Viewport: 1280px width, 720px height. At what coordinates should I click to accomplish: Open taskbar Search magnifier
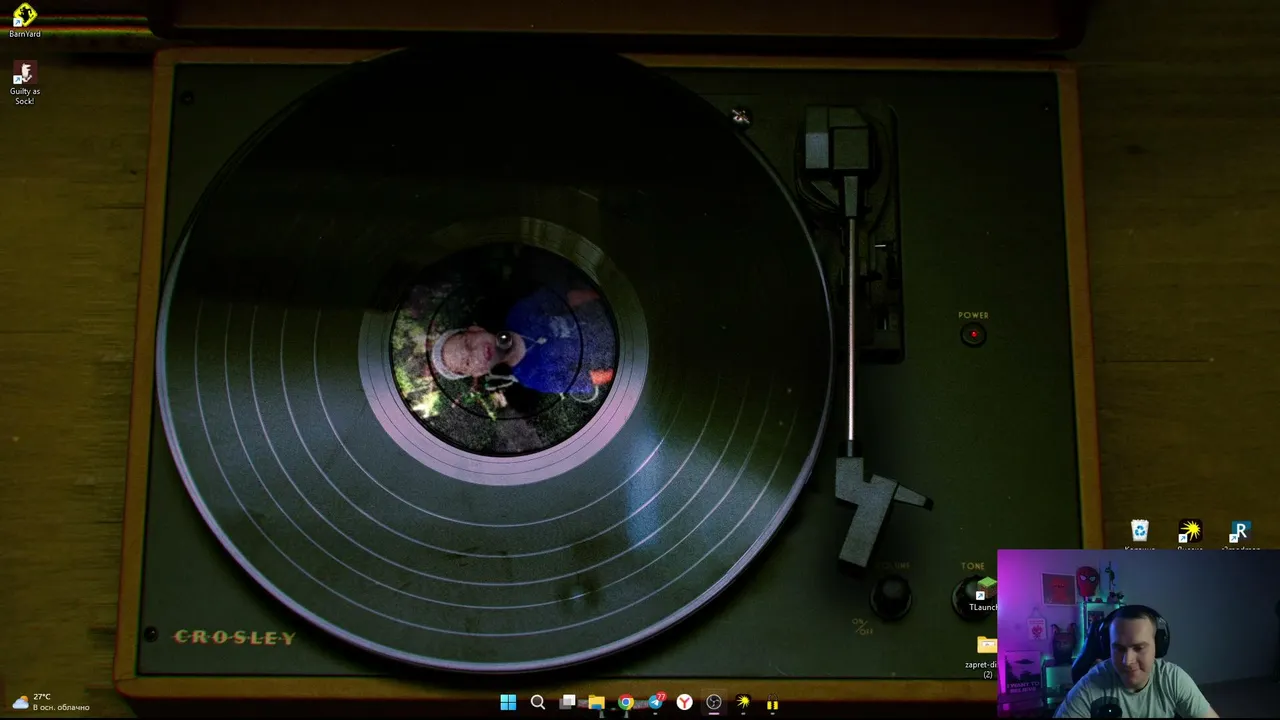coord(538,702)
